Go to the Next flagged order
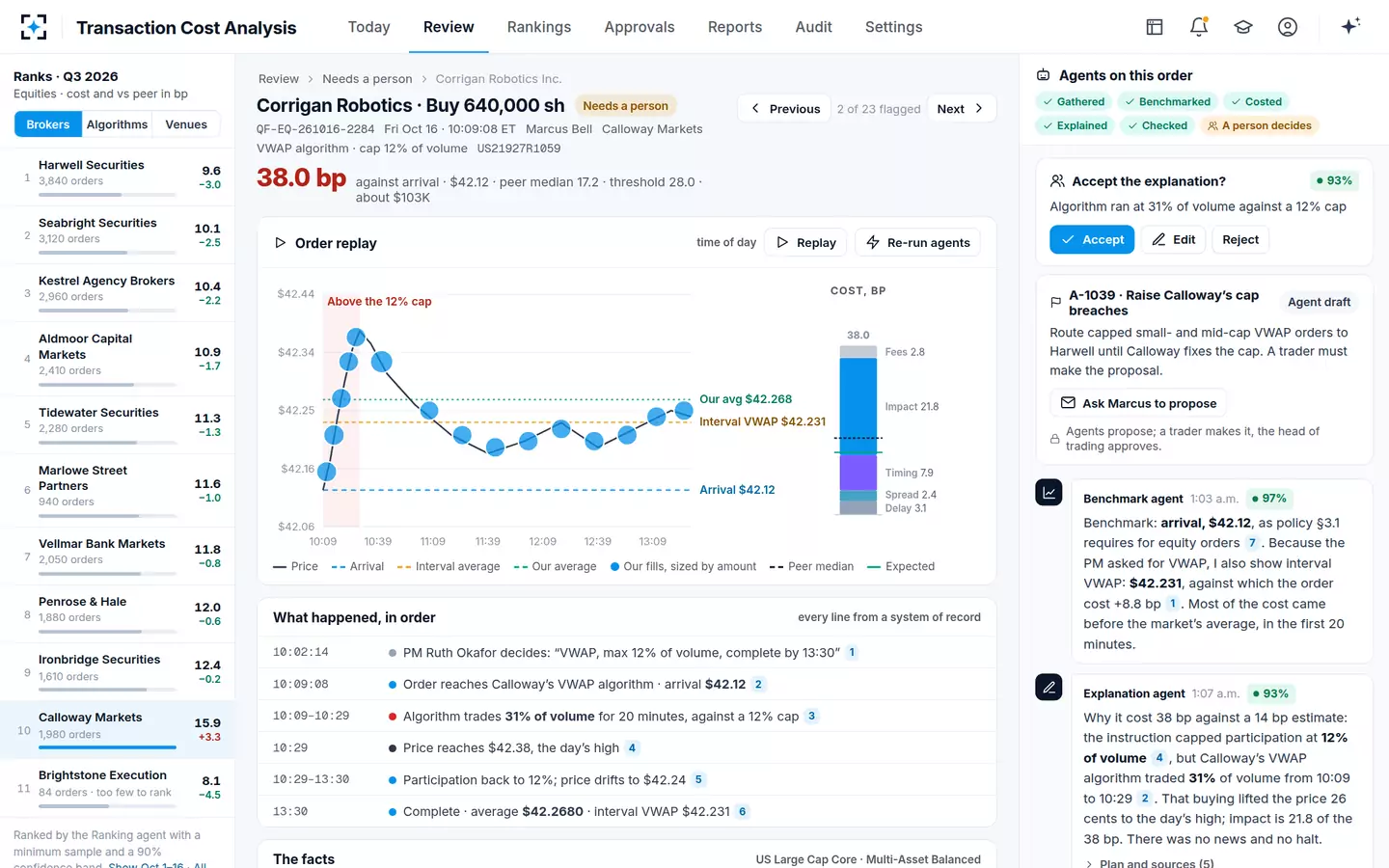The height and width of the screenshot is (868, 1389). 961,109
